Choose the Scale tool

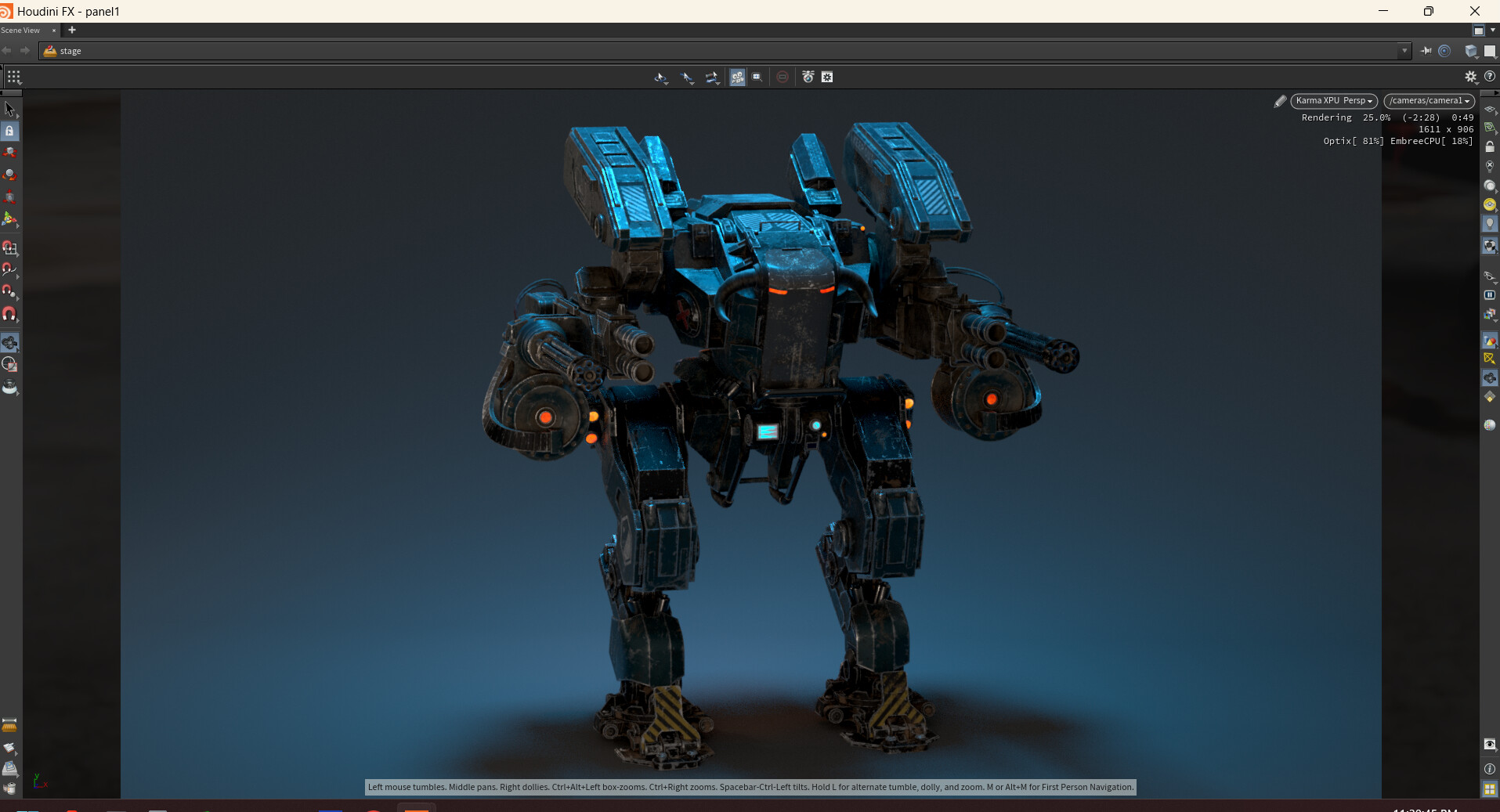(x=9, y=197)
